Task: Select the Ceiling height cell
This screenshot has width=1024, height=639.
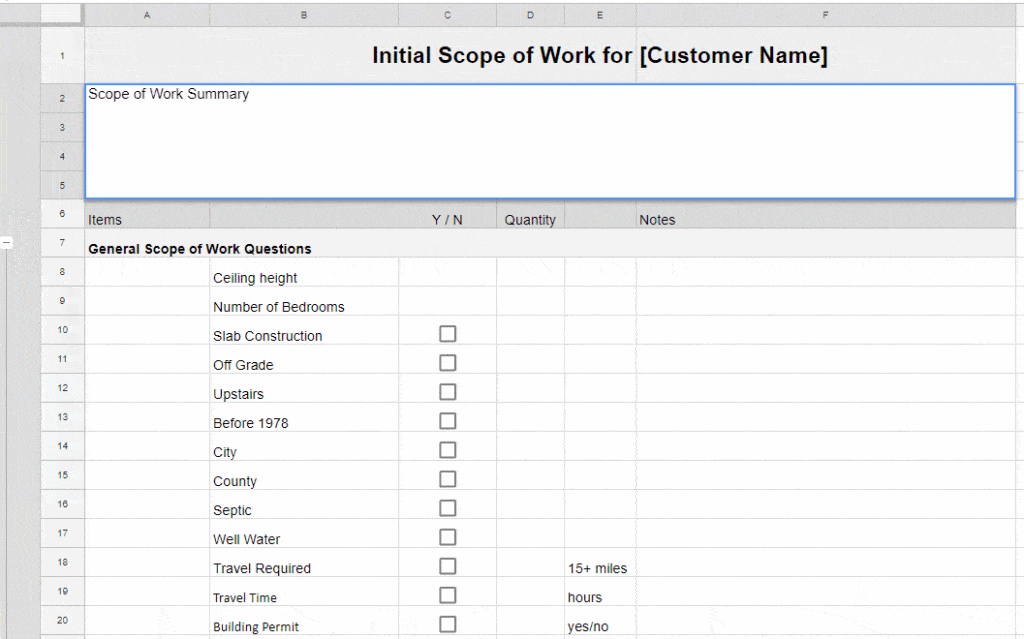Action: (304, 272)
